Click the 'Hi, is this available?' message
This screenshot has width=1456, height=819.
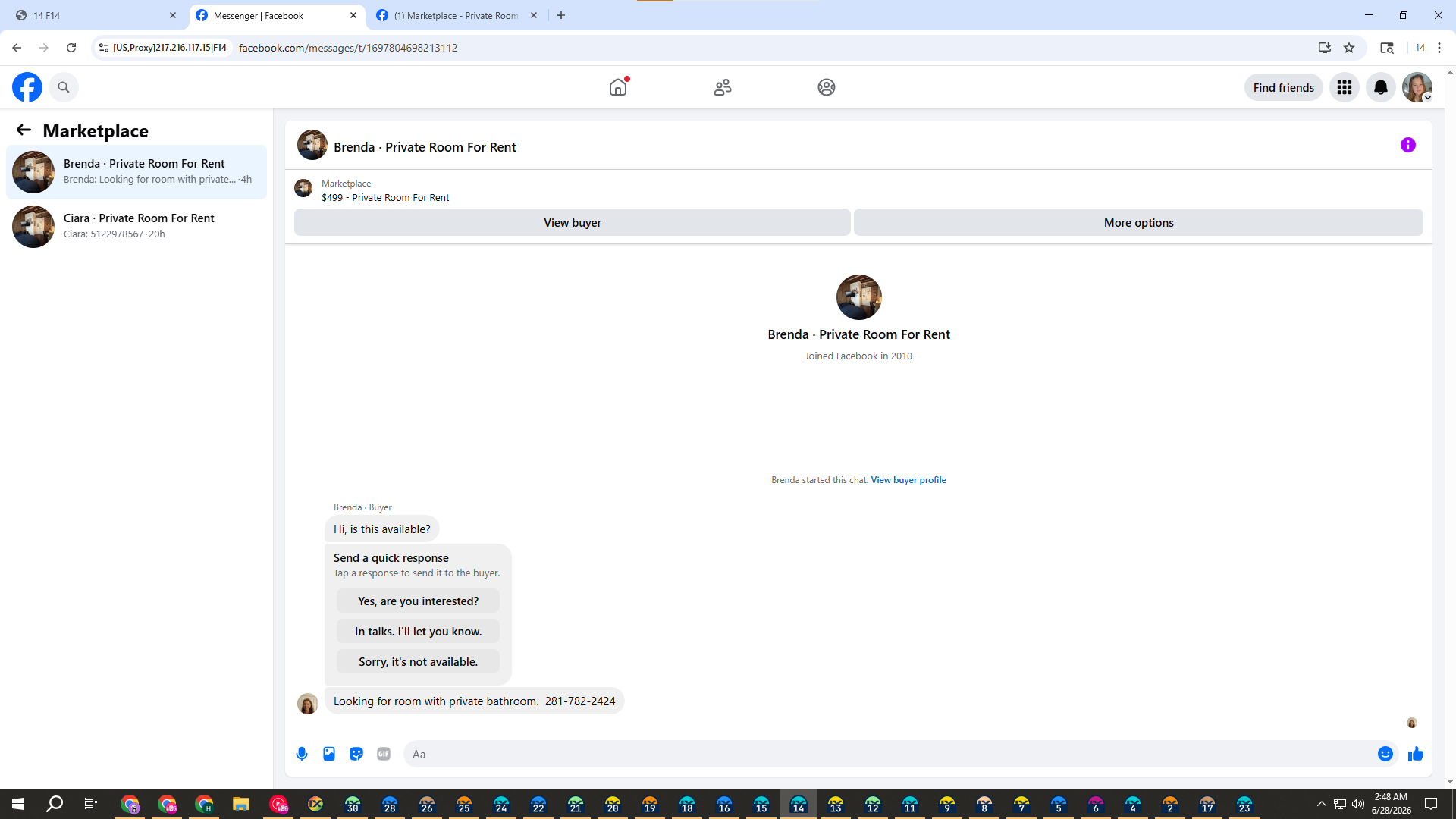[x=381, y=529]
